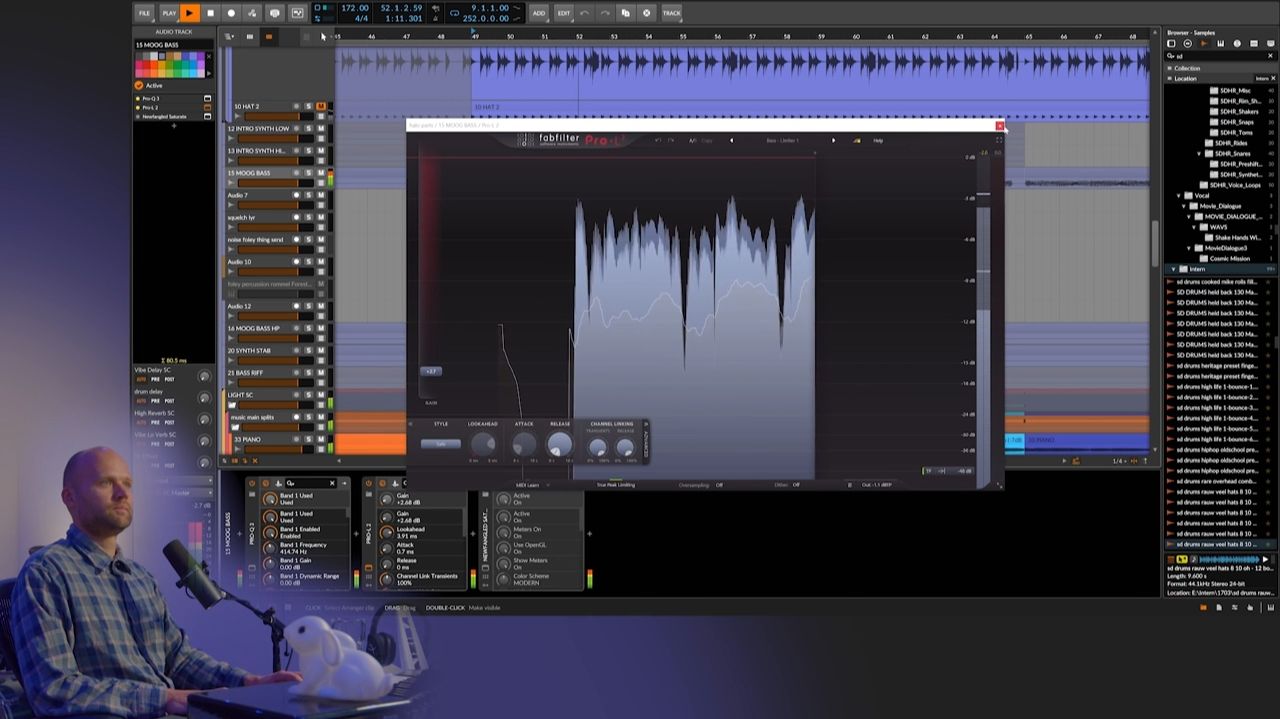Collapse the Vocal folder in browser
The height and width of the screenshot is (719, 1280).
click(1178, 195)
